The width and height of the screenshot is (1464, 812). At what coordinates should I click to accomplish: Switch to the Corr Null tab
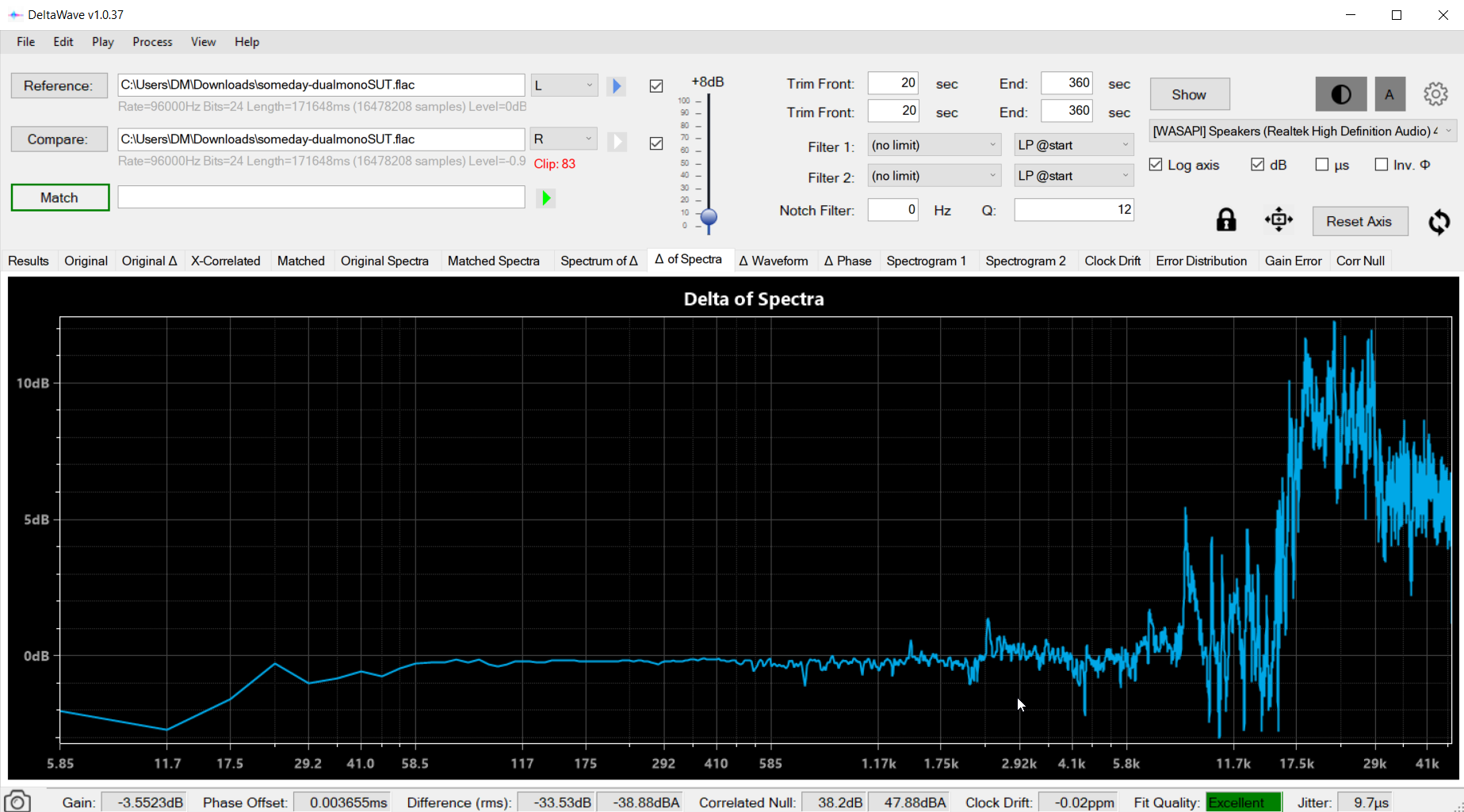click(x=1360, y=261)
